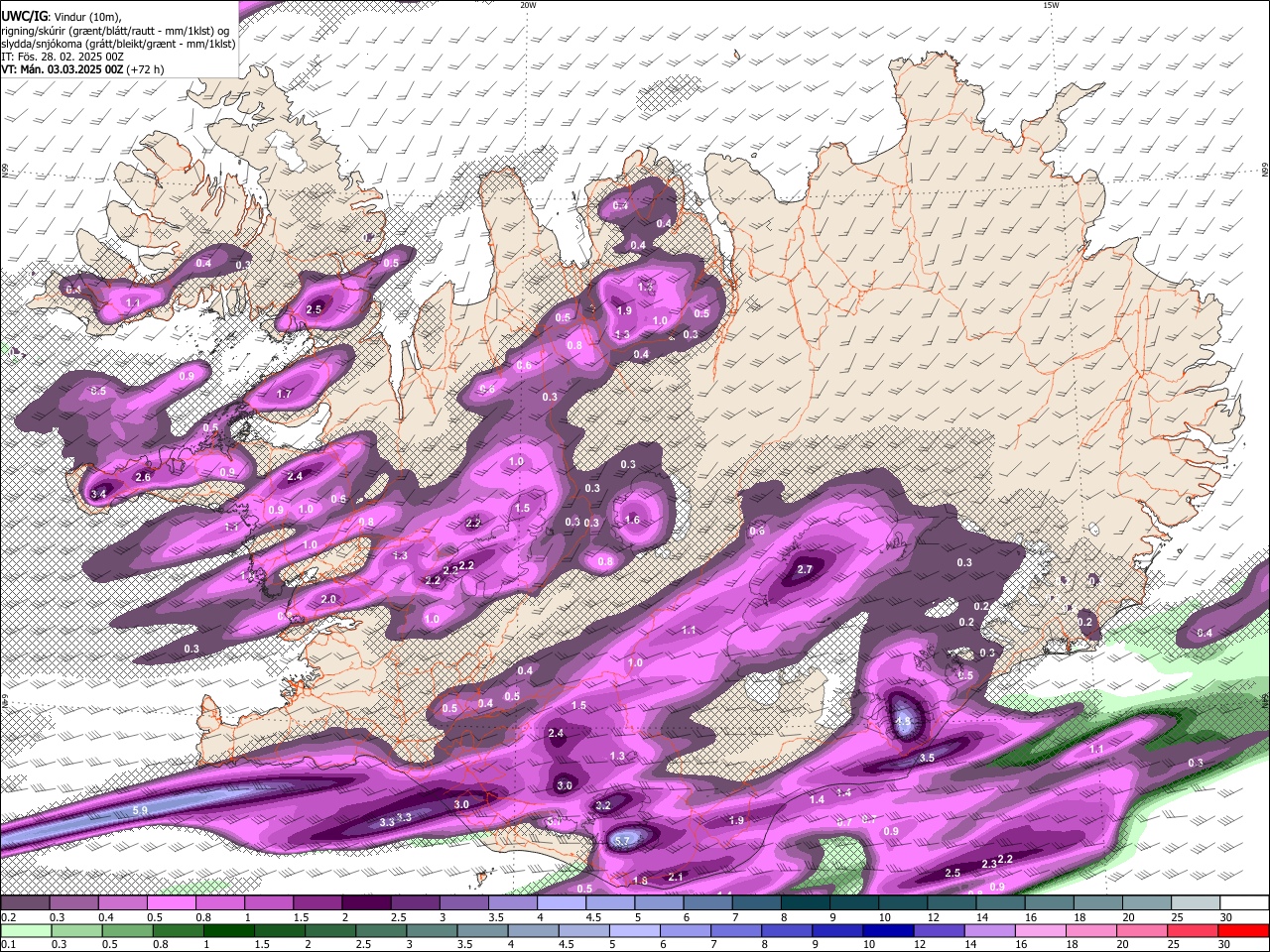Select the lavender 14–16 swatch in the lower scale
The height and width of the screenshot is (952, 1270).
988,930
